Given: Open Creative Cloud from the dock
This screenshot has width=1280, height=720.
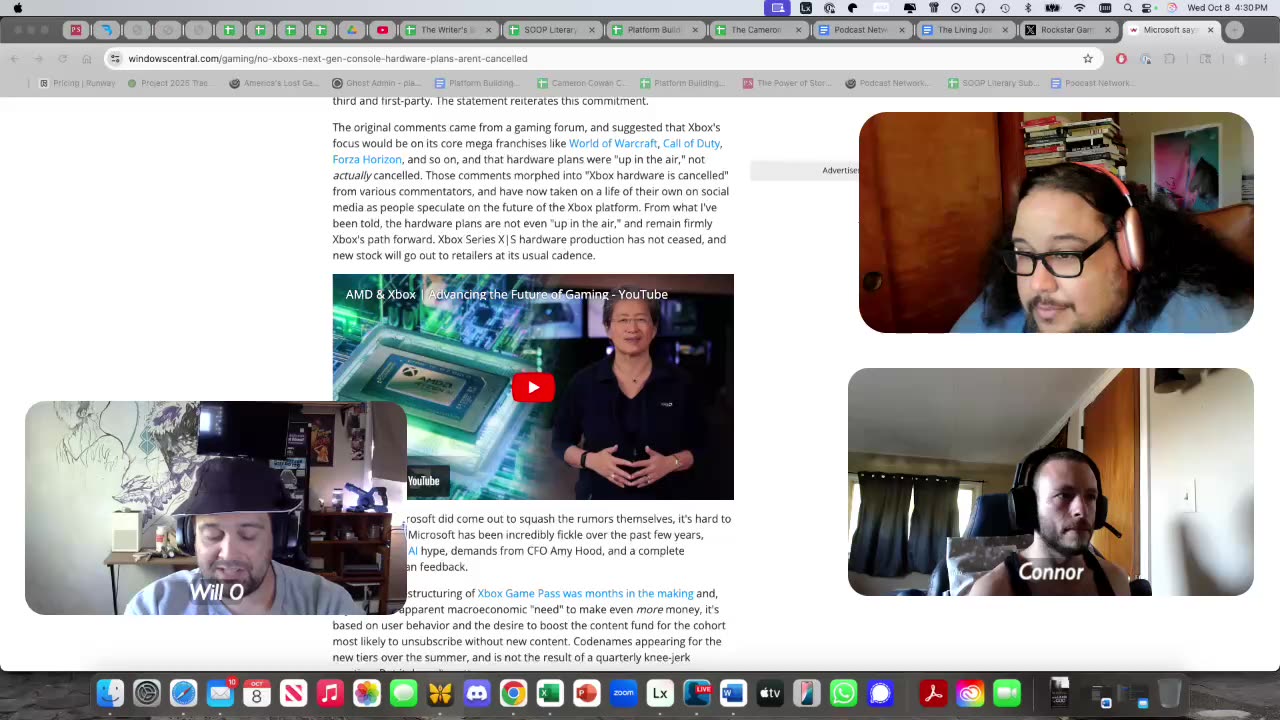Looking at the screenshot, I should click(970, 692).
